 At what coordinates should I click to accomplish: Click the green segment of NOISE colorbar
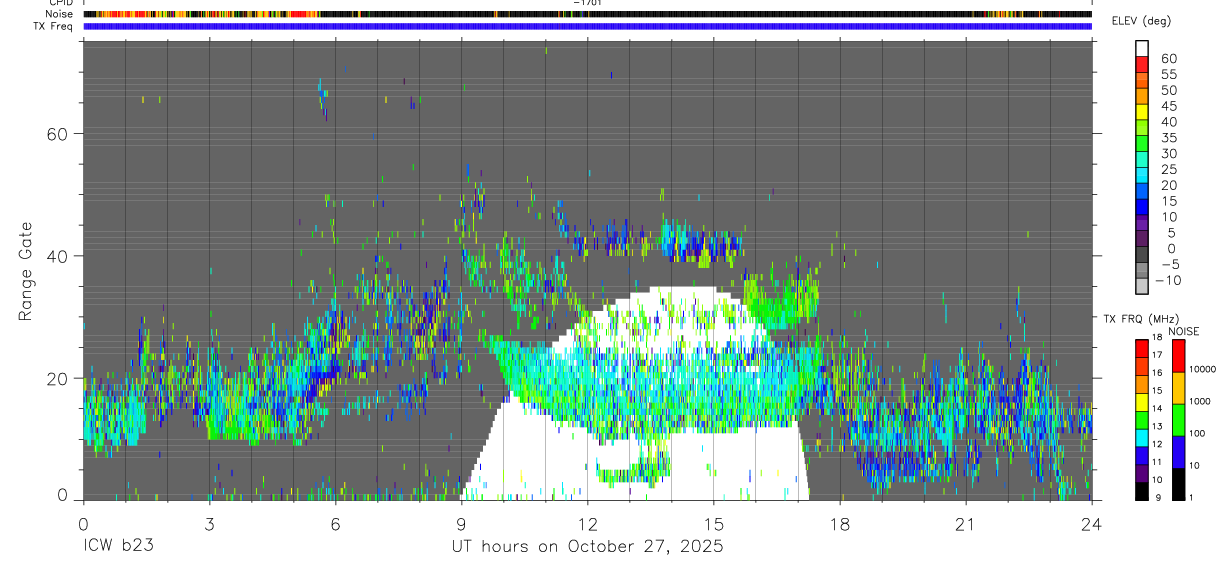coord(1178,418)
